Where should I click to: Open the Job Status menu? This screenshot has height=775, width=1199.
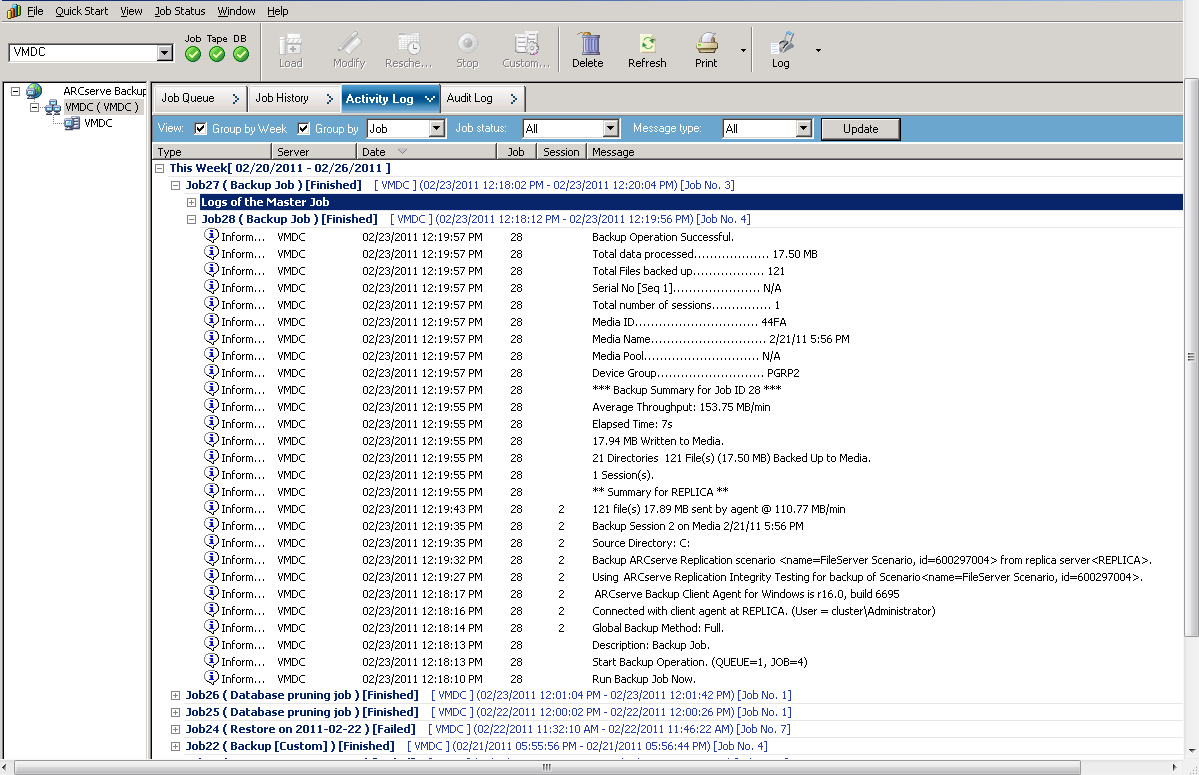180,11
